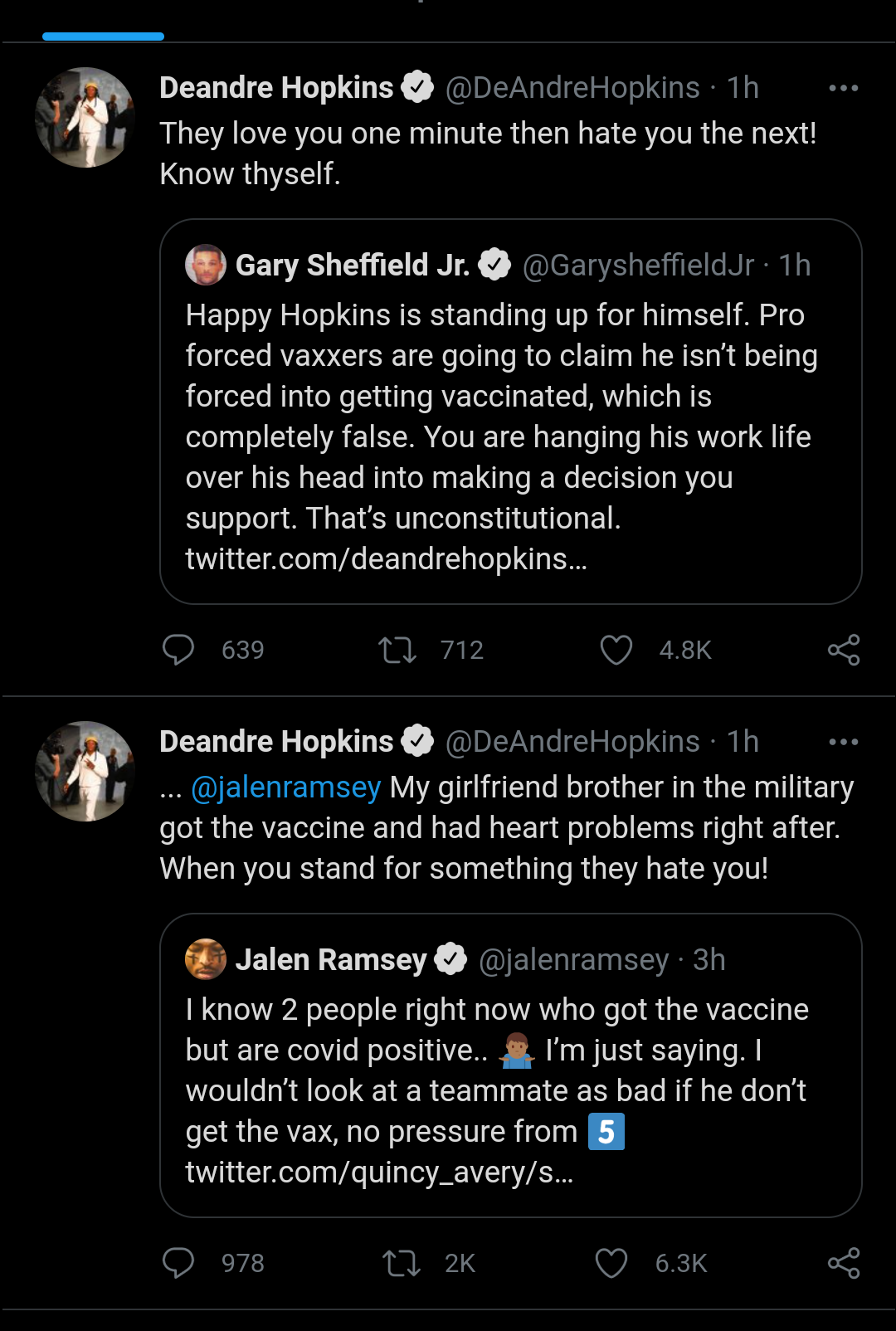Screen dimensions: 896x1331
Task: Reply to the first Deandre Hopkins tweet
Action: pyautogui.click(x=178, y=650)
